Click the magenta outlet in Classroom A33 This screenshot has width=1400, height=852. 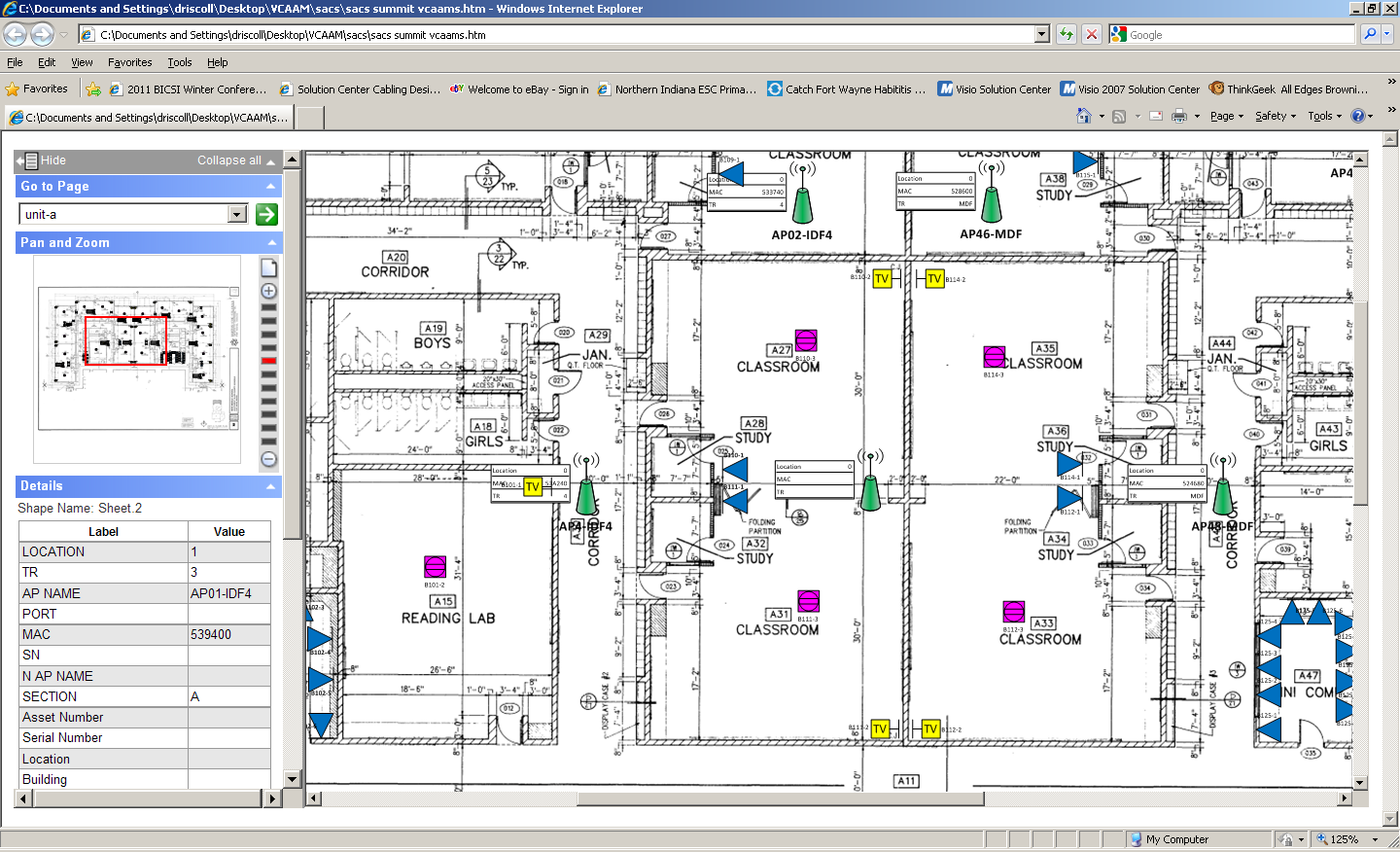click(x=1013, y=612)
